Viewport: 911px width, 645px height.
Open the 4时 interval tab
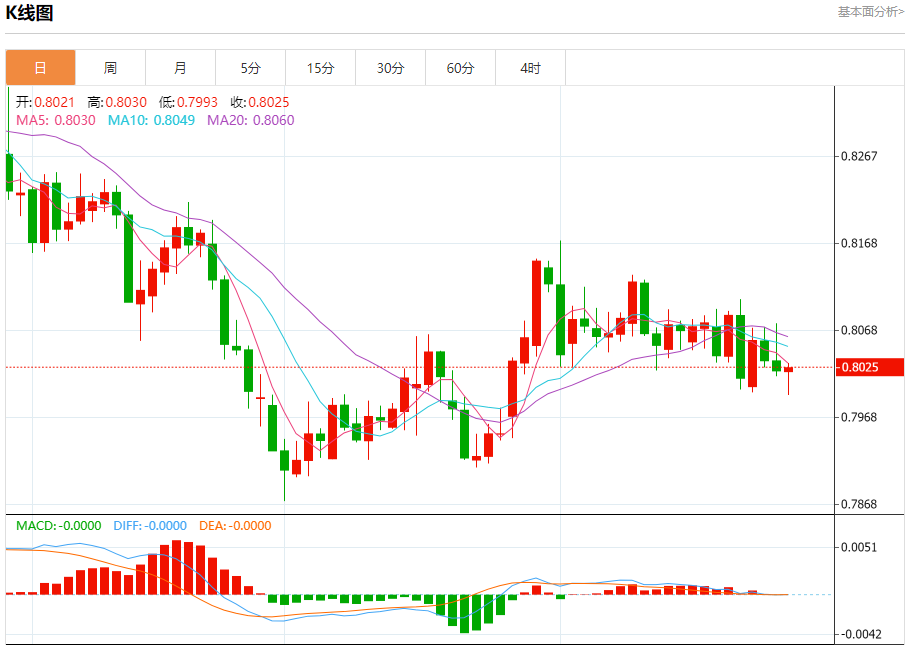530,68
